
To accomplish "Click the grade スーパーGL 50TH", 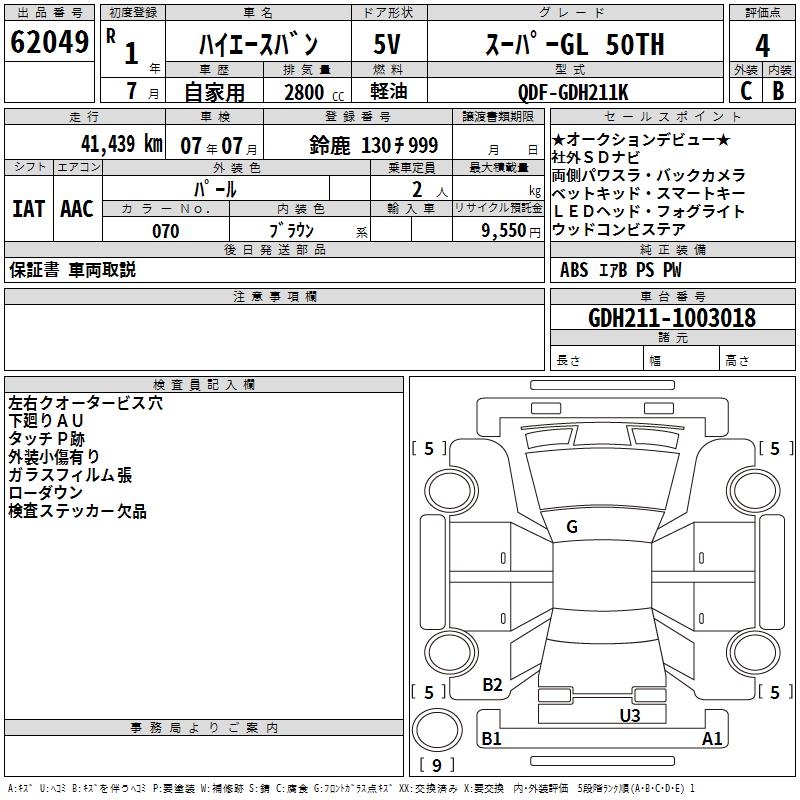I will [575, 44].
